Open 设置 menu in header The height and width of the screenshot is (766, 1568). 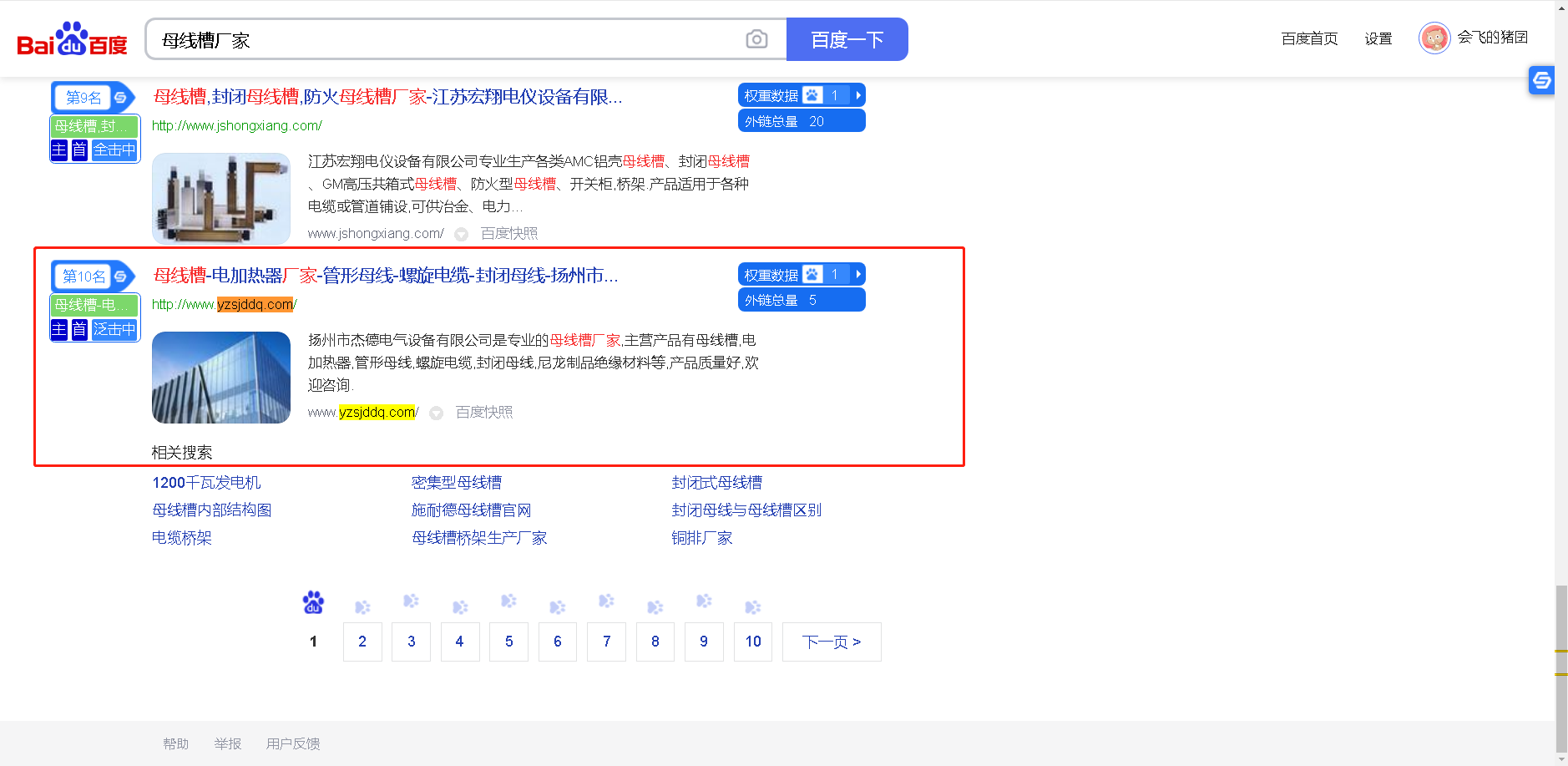point(1378,38)
